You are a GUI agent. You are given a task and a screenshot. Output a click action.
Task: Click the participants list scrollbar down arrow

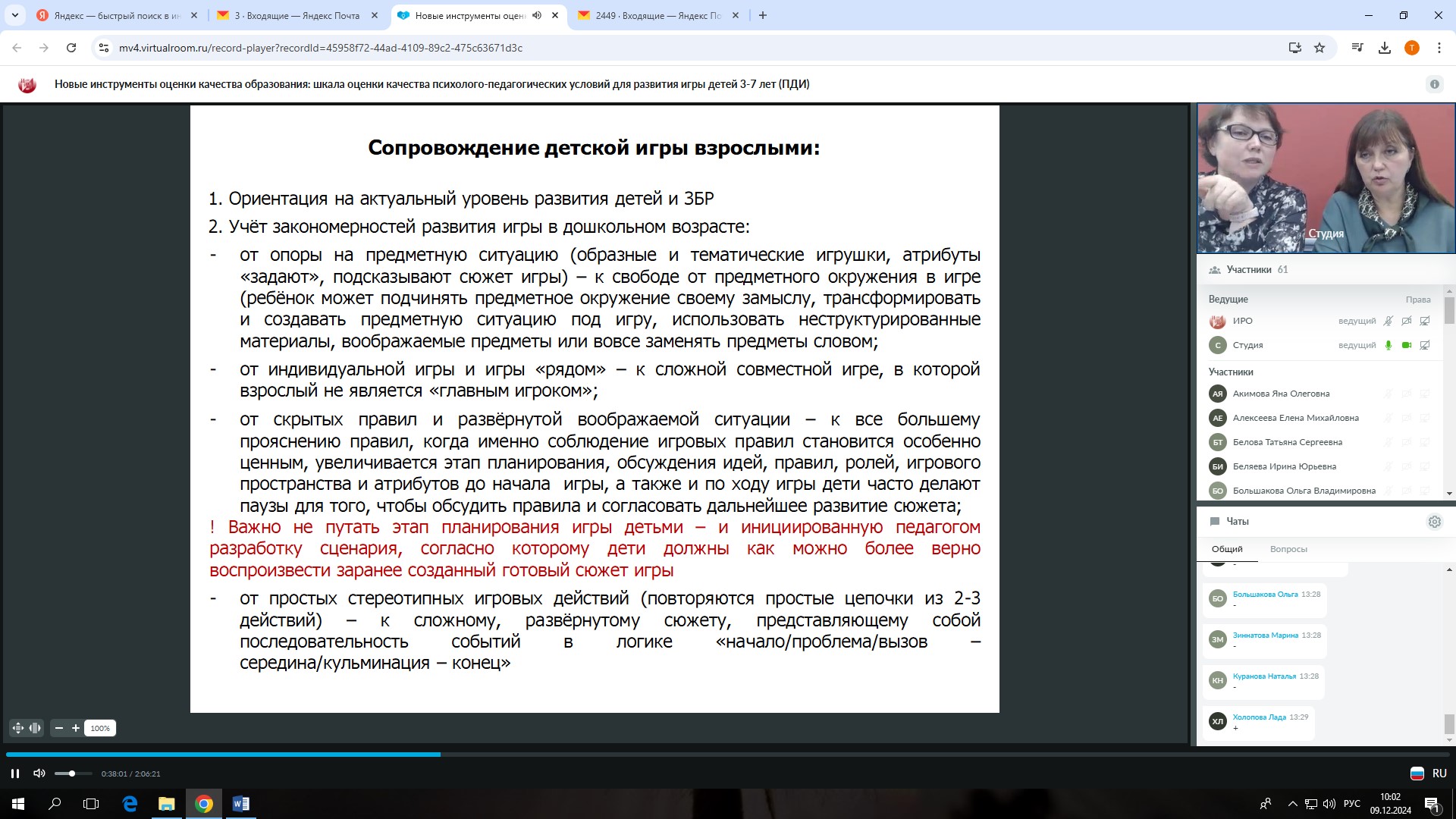click(x=1449, y=494)
